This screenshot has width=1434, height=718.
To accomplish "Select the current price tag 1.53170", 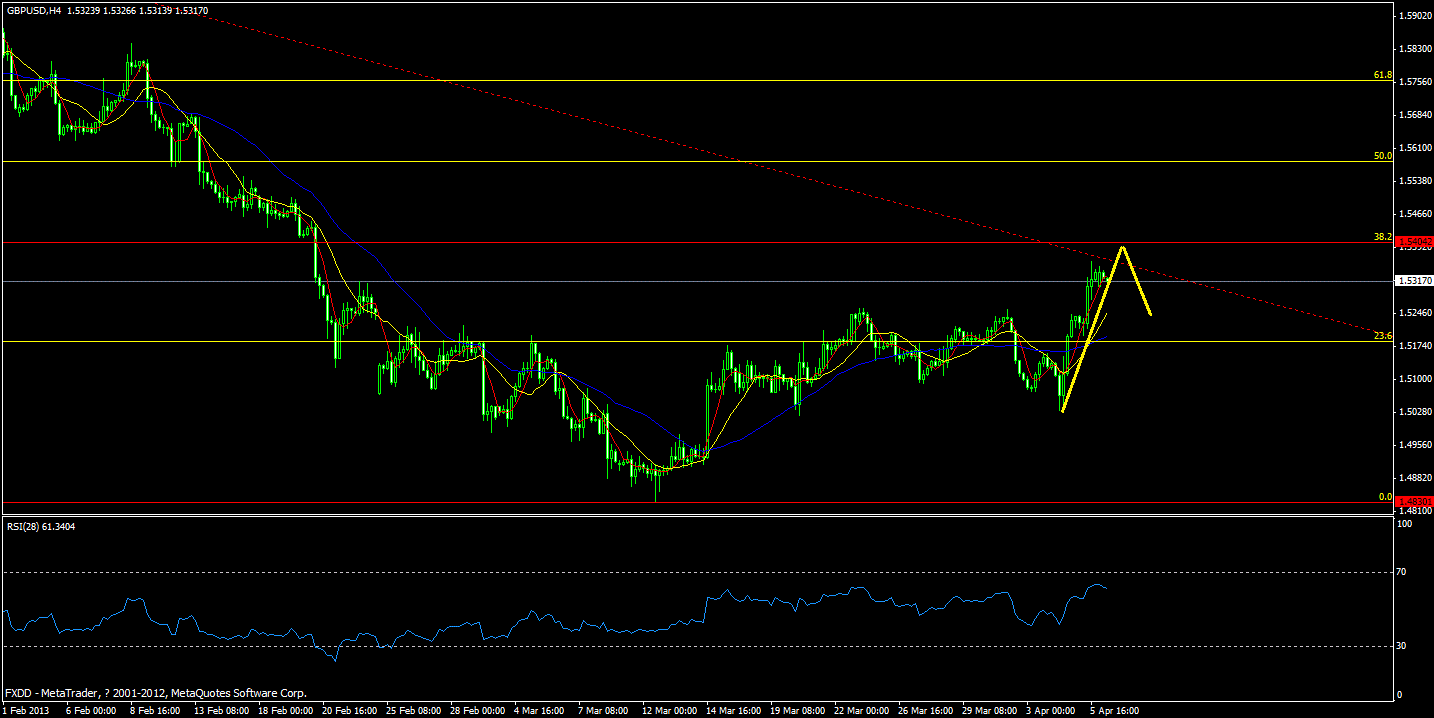I will click(1415, 281).
